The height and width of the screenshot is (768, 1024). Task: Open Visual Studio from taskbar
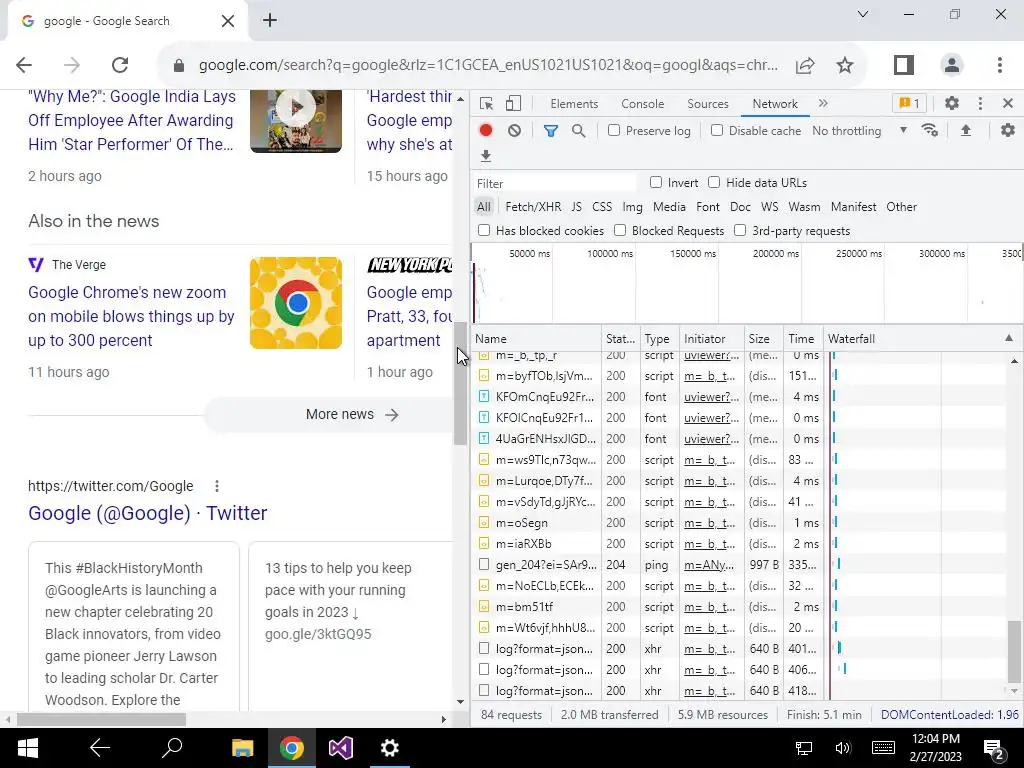[340, 748]
